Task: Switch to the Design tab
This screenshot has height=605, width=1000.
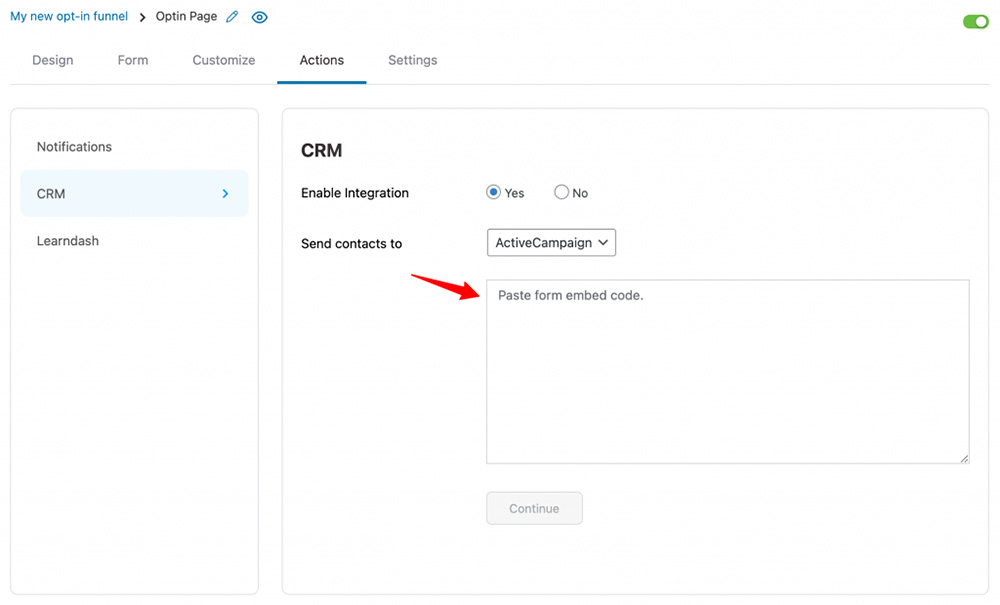Action: [53, 60]
